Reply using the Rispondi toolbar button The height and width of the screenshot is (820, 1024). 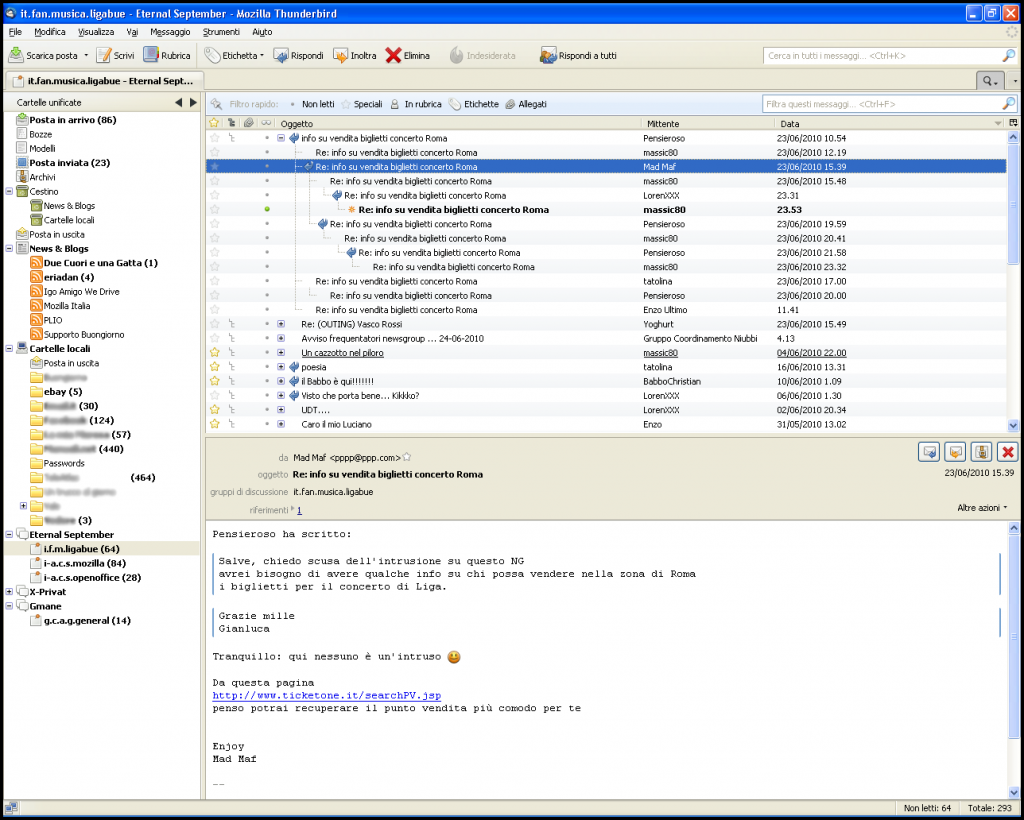tap(298, 55)
